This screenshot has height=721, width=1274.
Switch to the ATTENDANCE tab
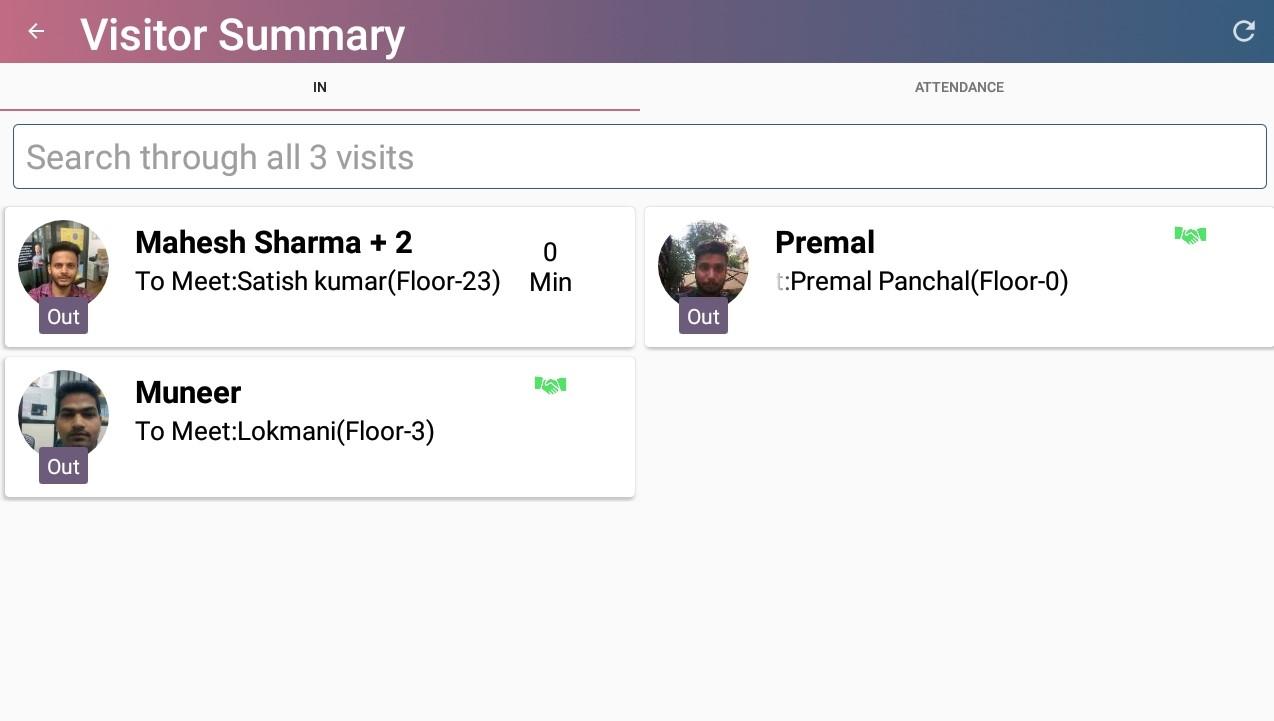[958, 87]
